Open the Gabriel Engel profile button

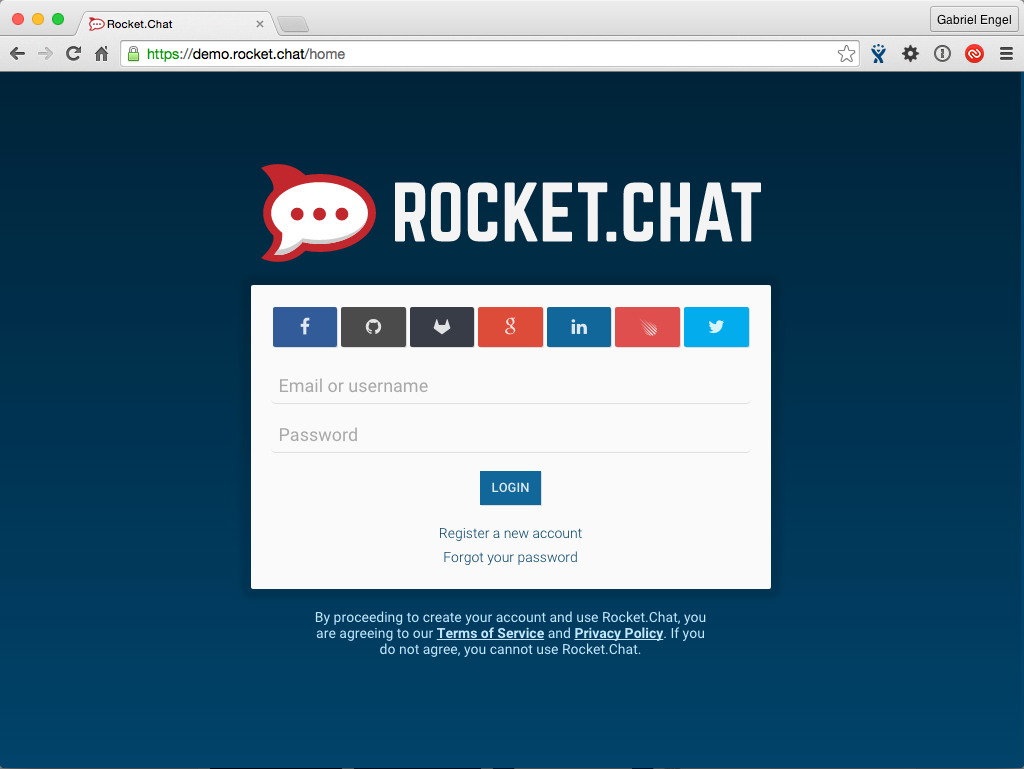click(974, 20)
